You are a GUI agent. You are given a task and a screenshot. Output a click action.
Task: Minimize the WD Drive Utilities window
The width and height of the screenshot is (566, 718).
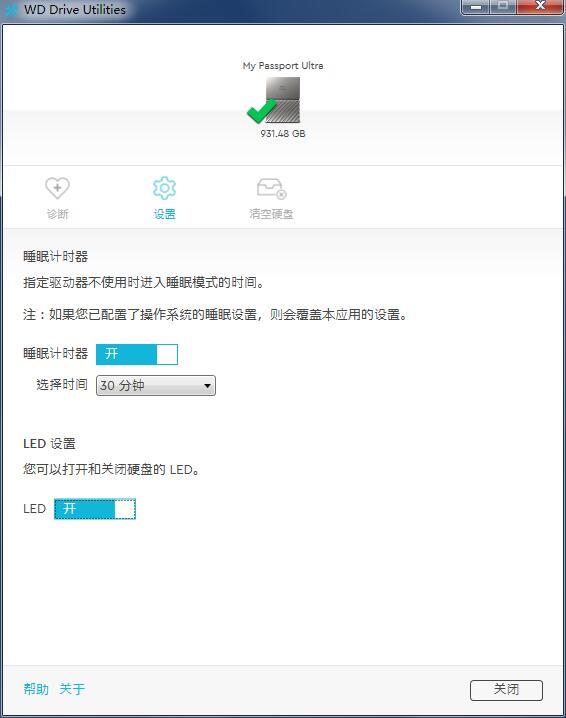coord(476,7)
